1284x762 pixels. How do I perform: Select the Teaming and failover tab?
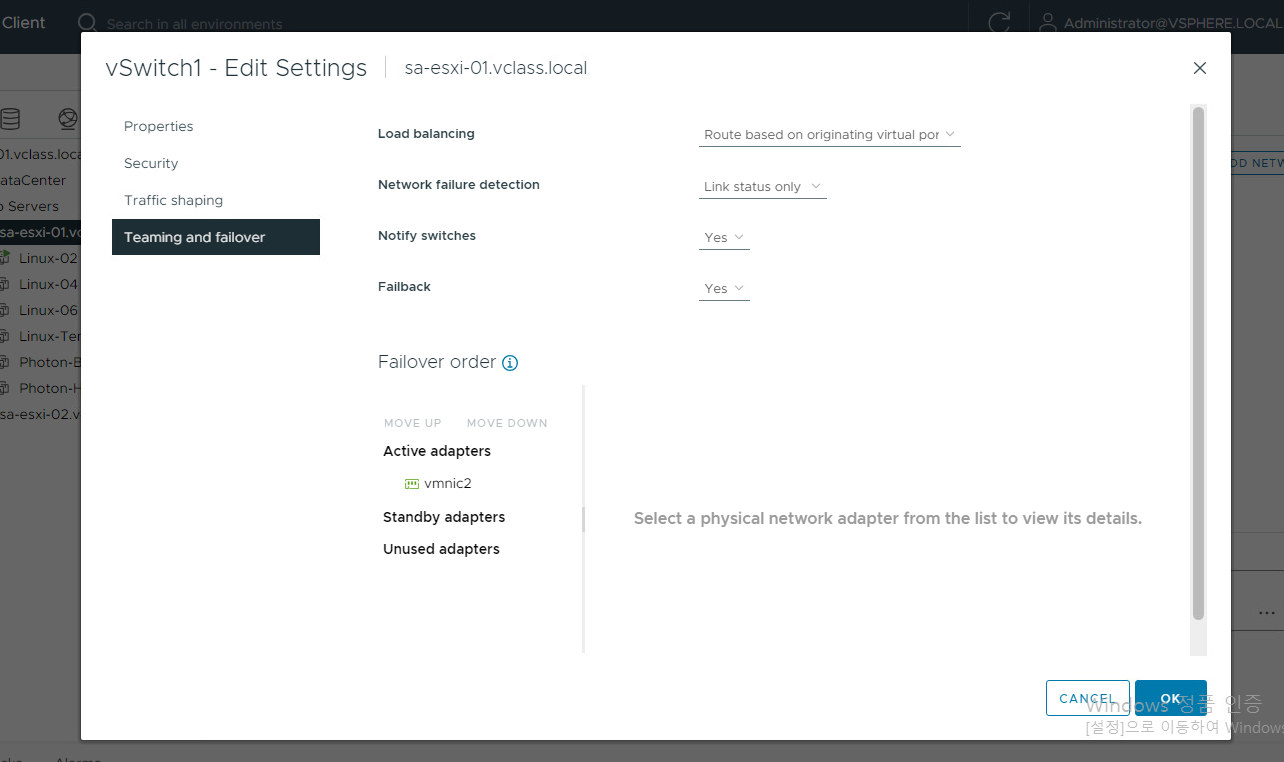(216, 237)
